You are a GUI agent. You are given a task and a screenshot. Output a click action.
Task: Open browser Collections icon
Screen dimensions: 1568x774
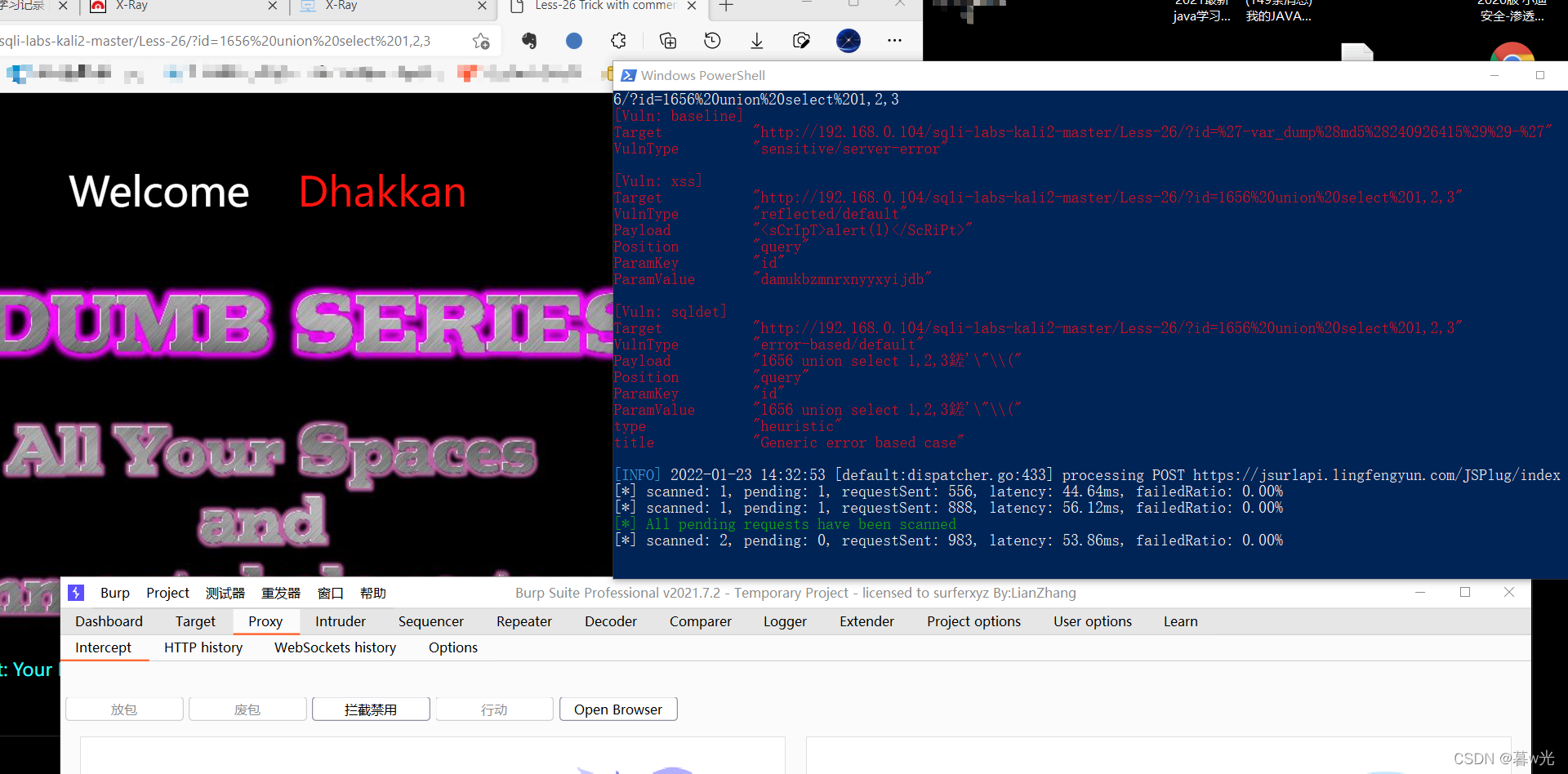click(x=668, y=41)
